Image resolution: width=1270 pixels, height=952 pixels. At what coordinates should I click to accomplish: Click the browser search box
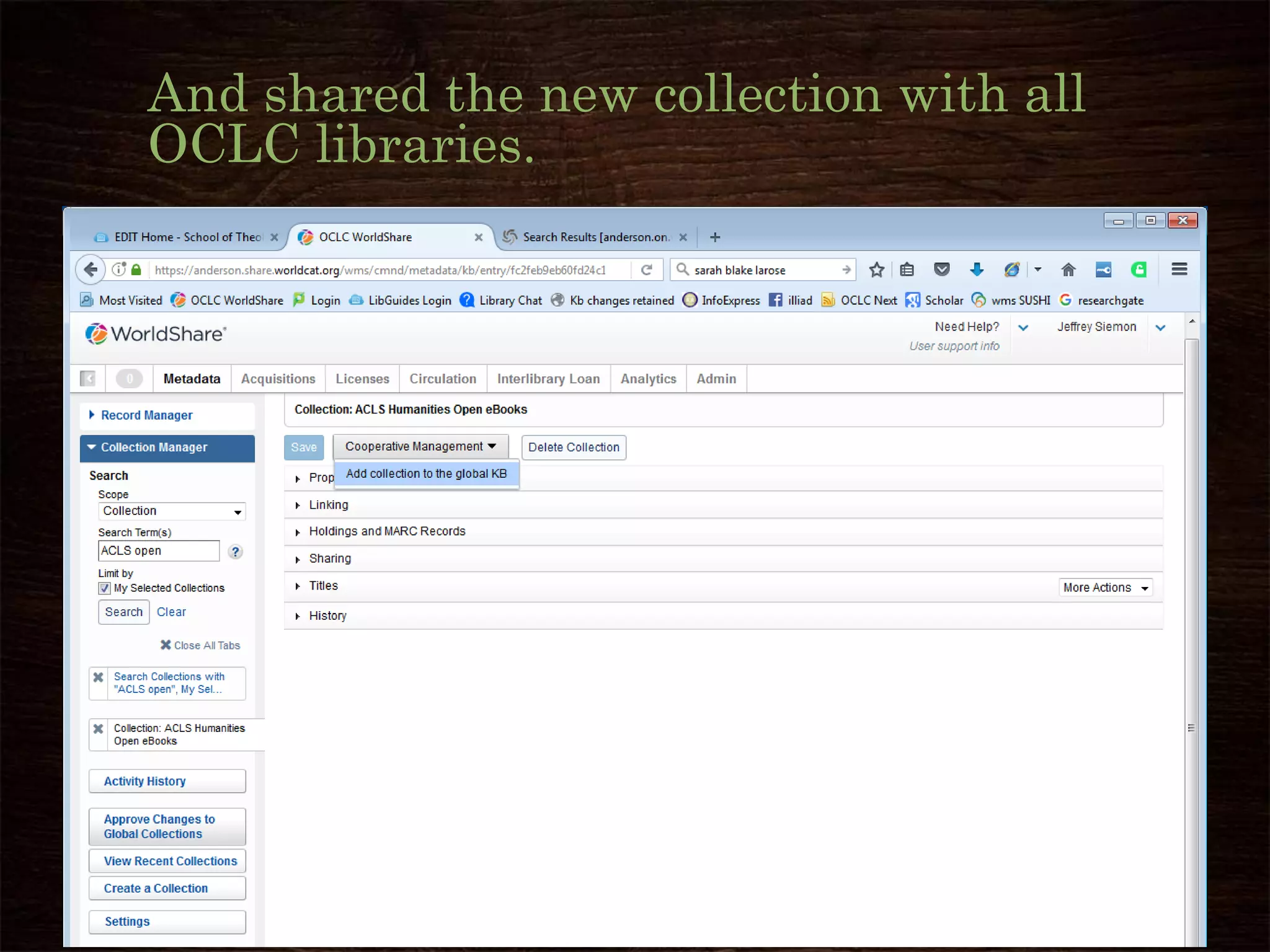pyautogui.click(x=763, y=270)
